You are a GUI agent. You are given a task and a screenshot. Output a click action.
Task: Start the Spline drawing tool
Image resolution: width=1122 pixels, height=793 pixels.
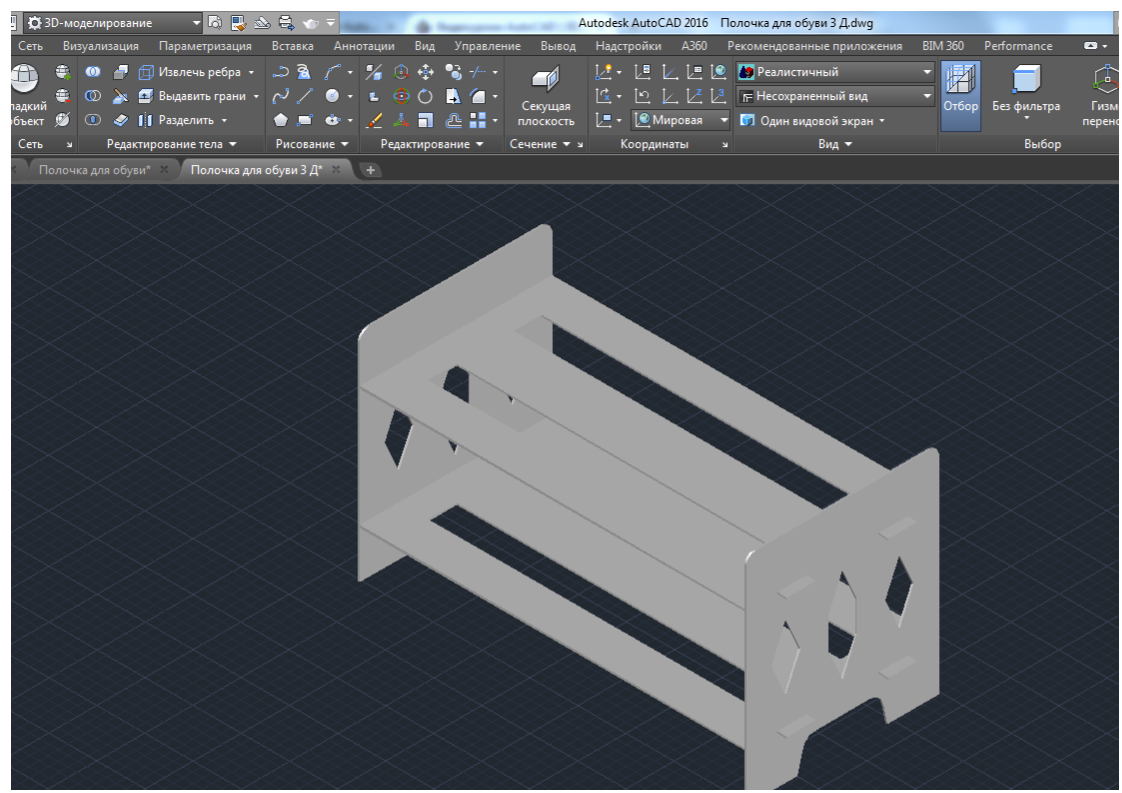280,96
